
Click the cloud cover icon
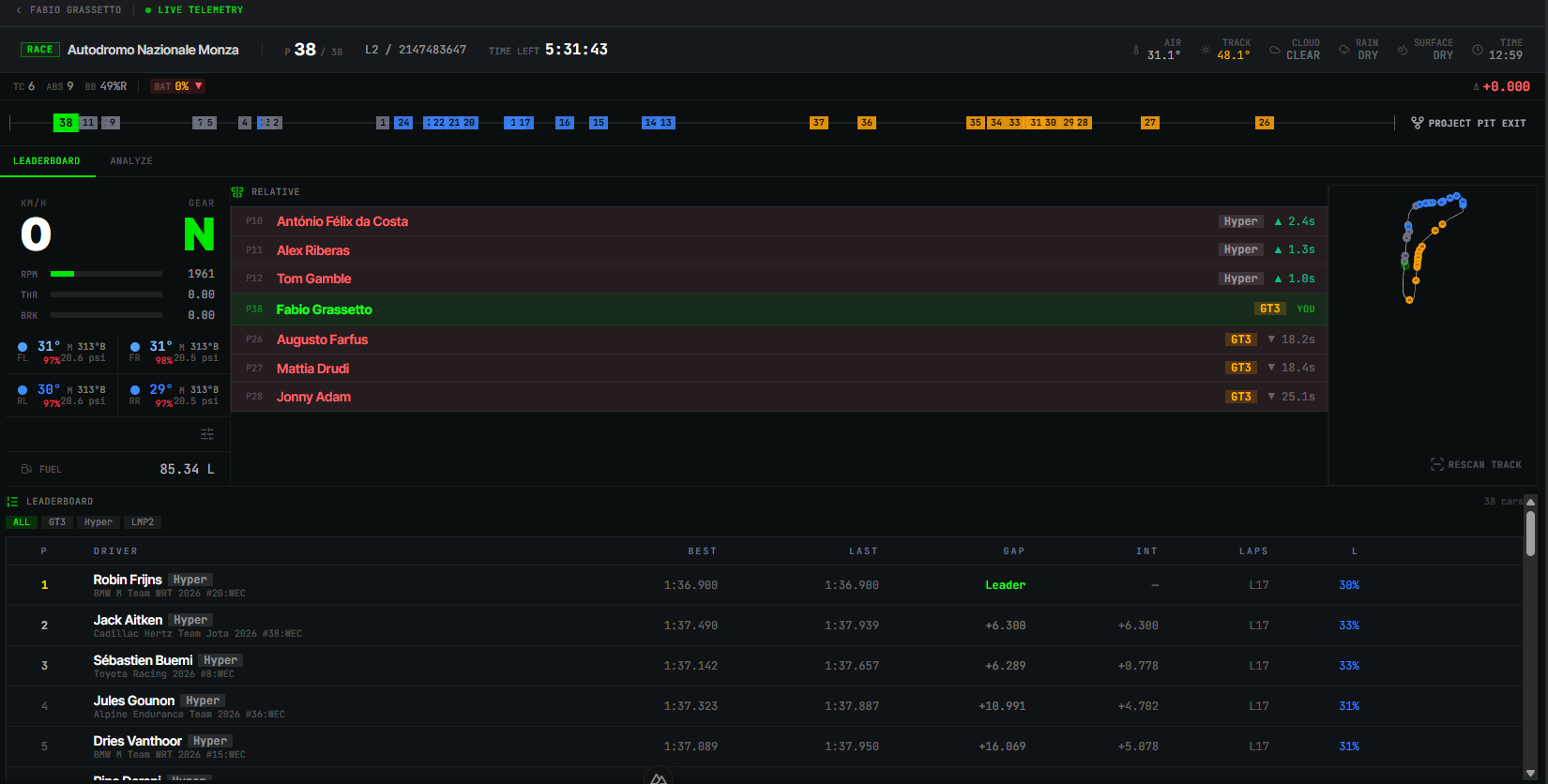tap(1275, 50)
